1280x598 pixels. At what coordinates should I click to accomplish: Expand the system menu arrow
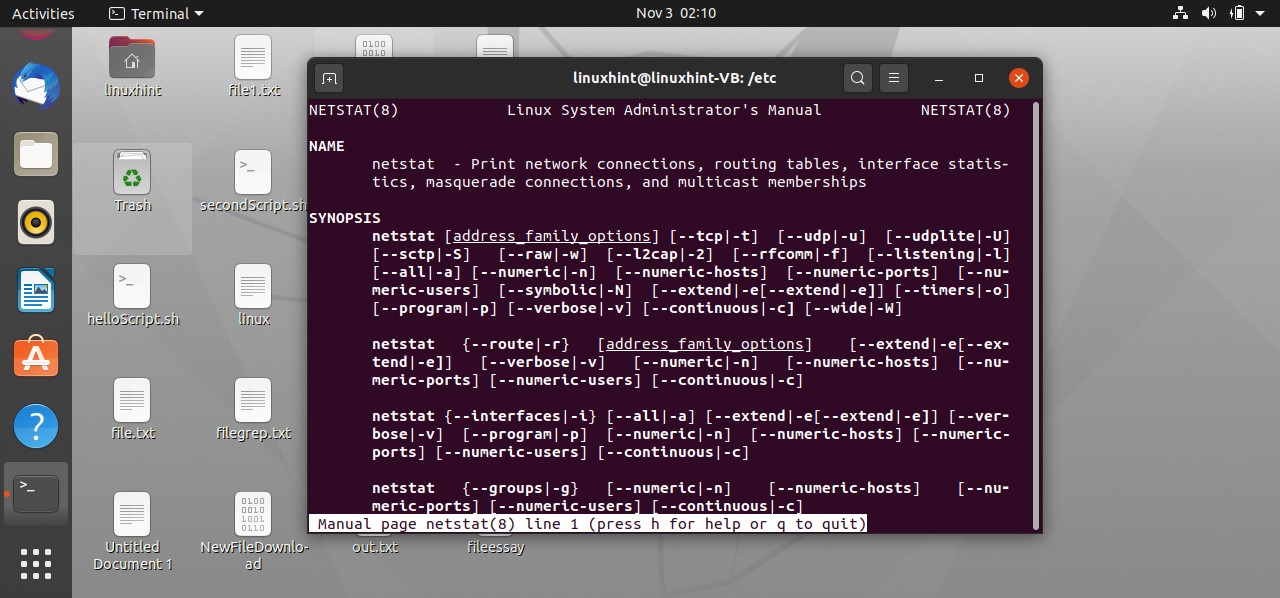[x=1261, y=14]
